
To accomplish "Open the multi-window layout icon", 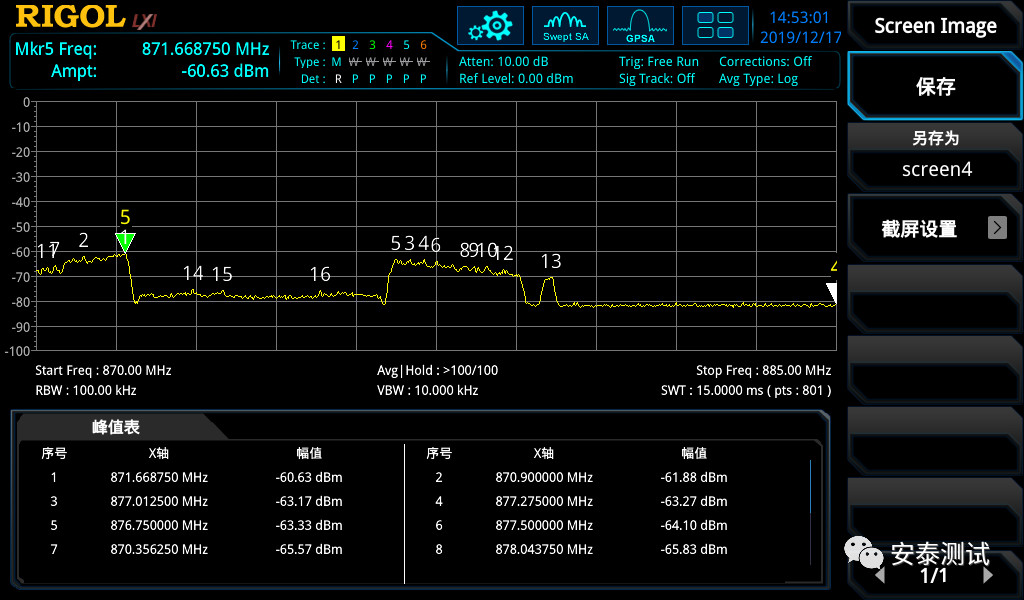I will [715, 26].
